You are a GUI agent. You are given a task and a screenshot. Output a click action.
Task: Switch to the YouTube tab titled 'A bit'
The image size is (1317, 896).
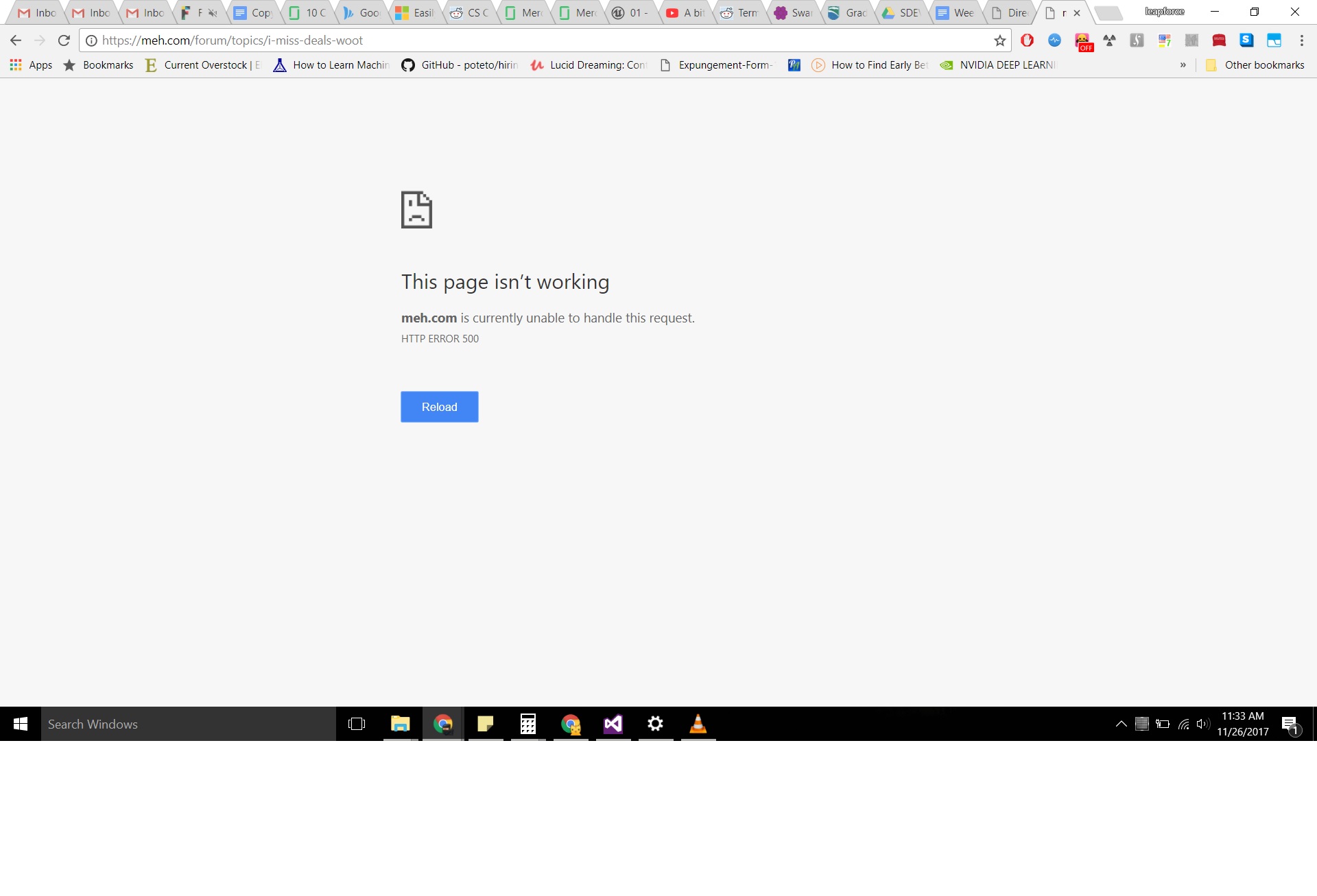[687, 13]
